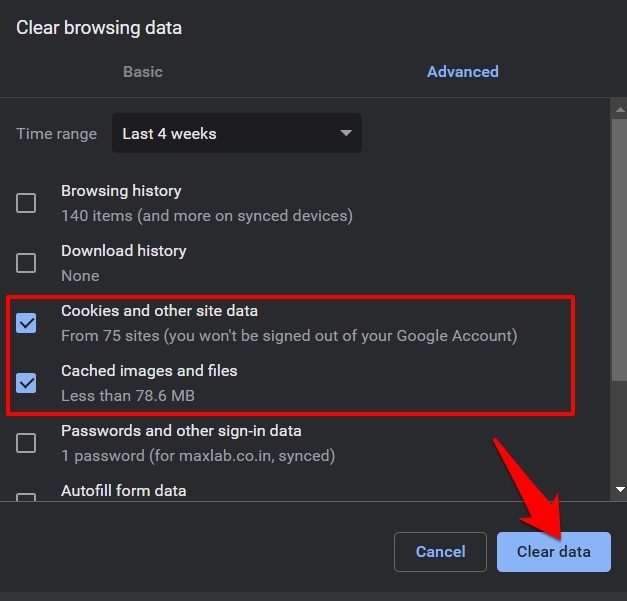Uncheck Cached images and files checkbox
Image resolution: width=627 pixels, height=601 pixels.
click(26, 382)
